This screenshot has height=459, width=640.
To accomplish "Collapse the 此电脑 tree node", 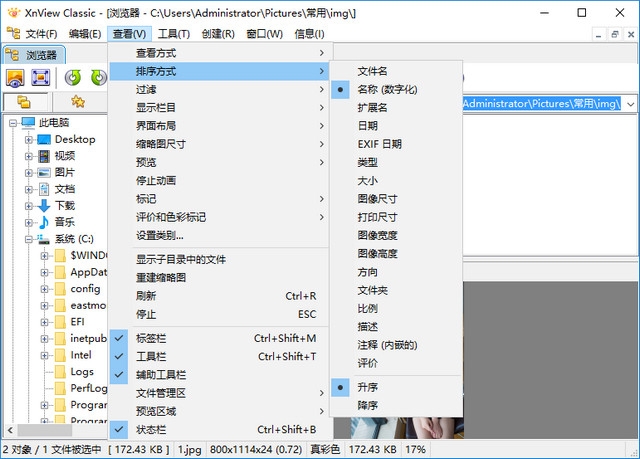I will click(x=13, y=123).
